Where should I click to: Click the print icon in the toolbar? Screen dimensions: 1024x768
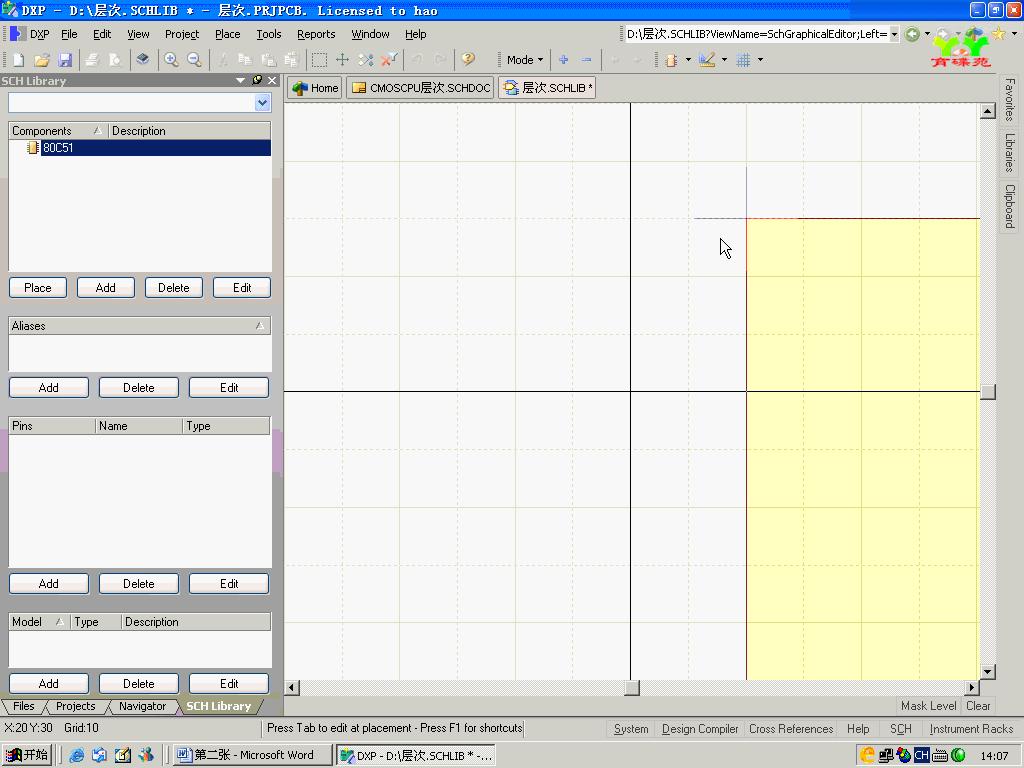click(92, 60)
